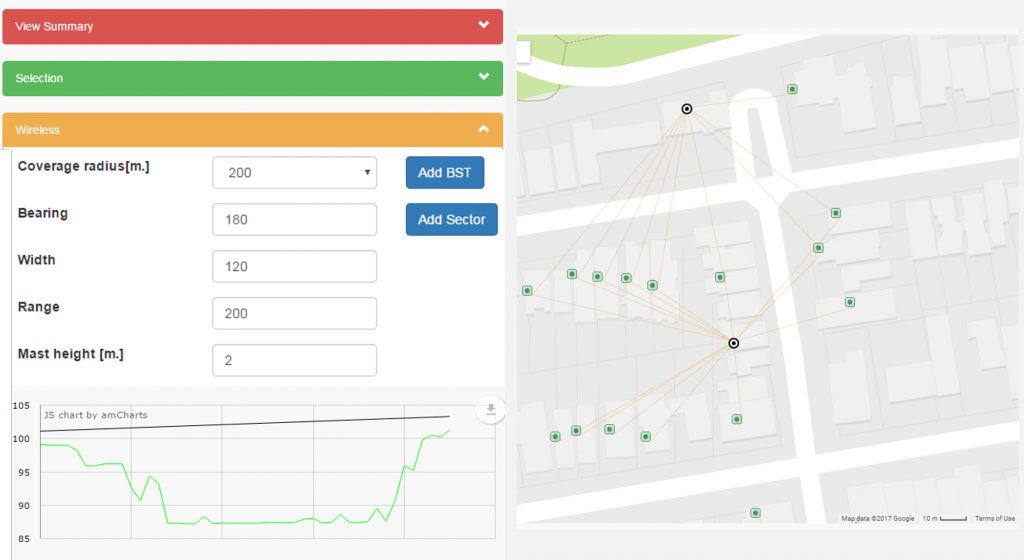Expand the Selection panel chevron
The width and height of the screenshot is (1024, 560).
pos(484,77)
